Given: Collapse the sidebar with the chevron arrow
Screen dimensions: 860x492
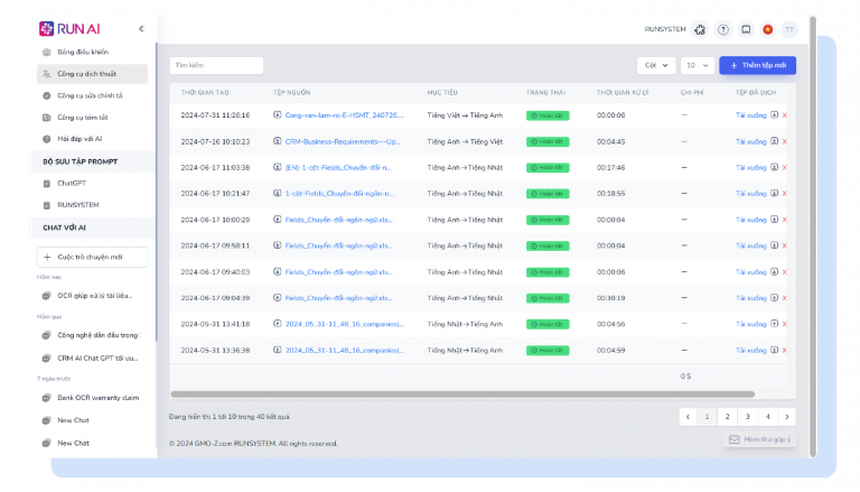Looking at the screenshot, I should 141,29.
